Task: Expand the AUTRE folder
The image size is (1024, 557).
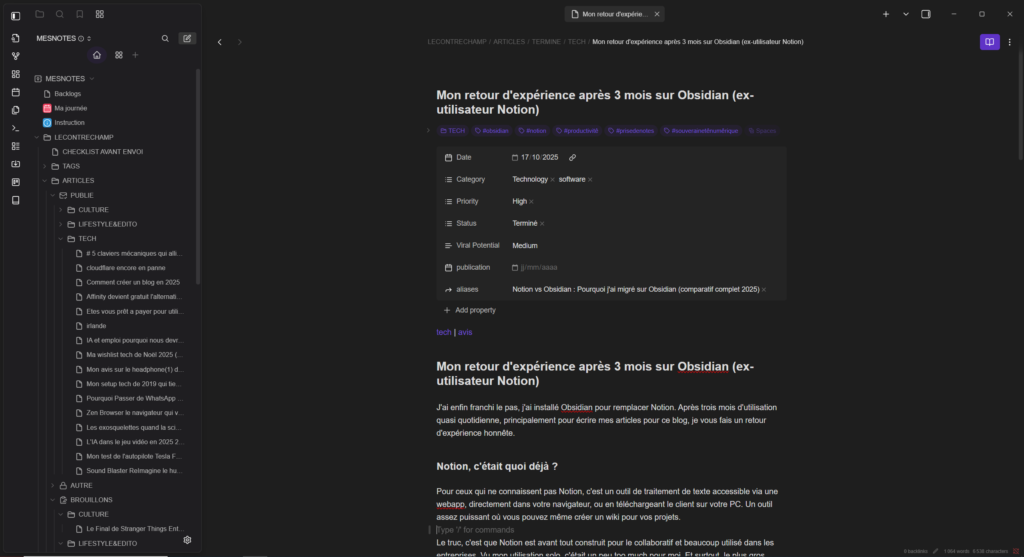Action: (x=53, y=486)
